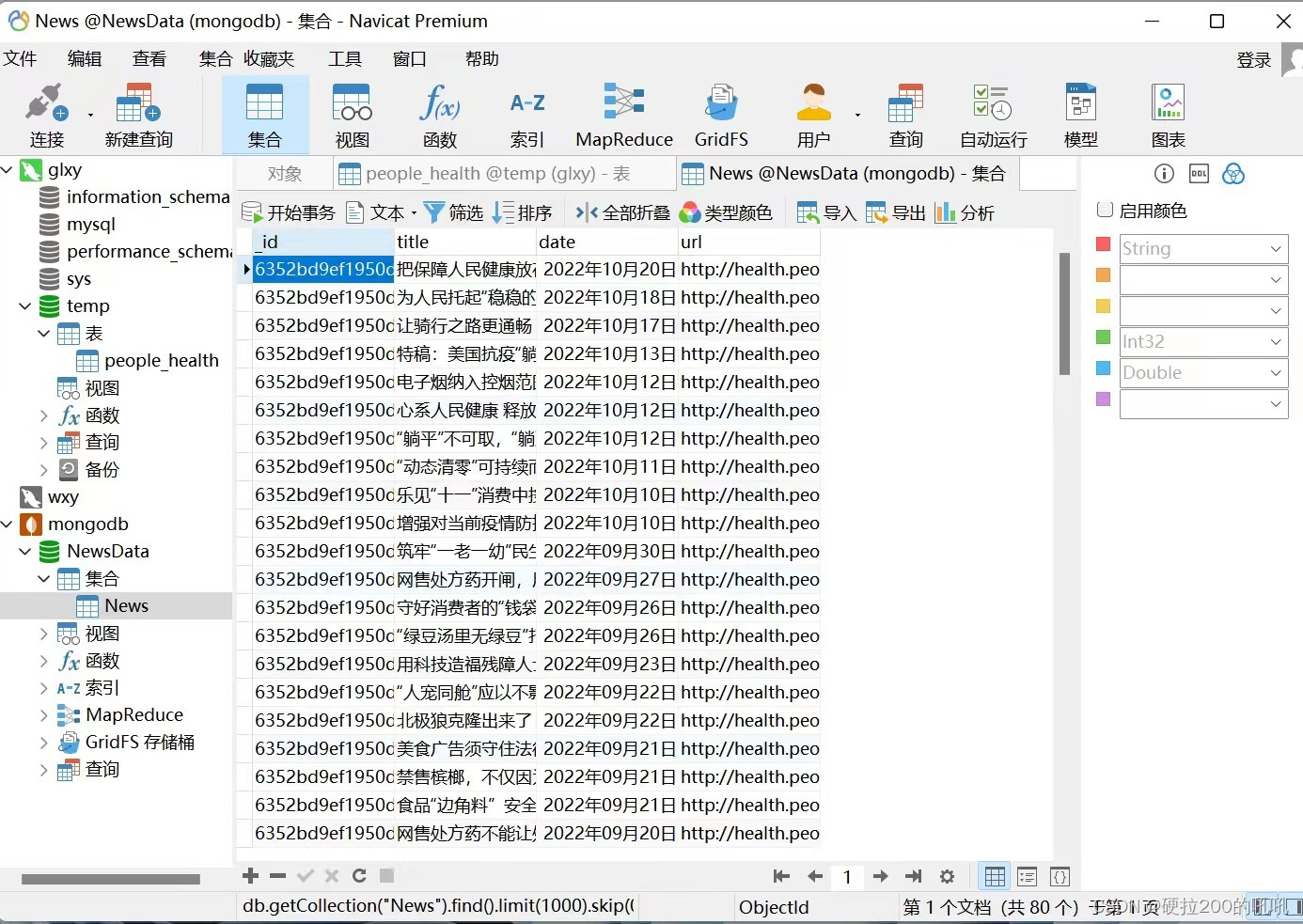Switch to the 对象 tab
1303x924 pixels.
[x=284, y=174]
